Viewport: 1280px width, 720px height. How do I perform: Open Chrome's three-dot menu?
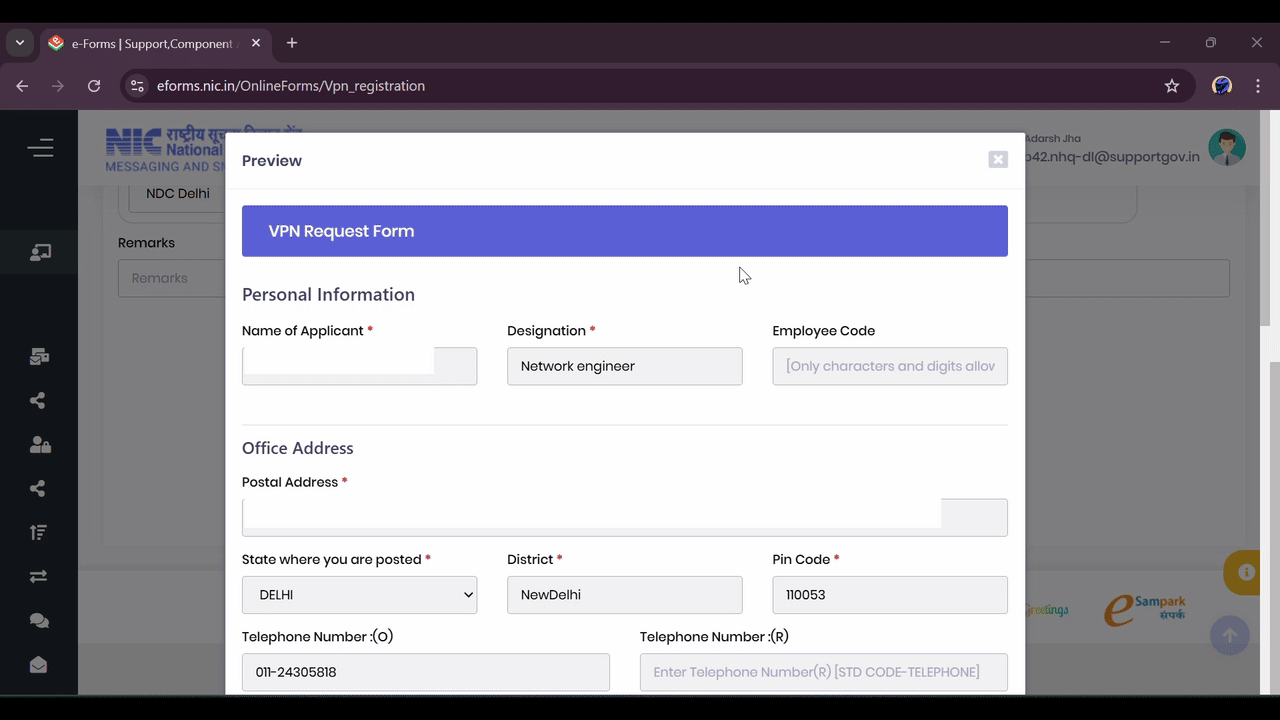[x=1258, y=85]
